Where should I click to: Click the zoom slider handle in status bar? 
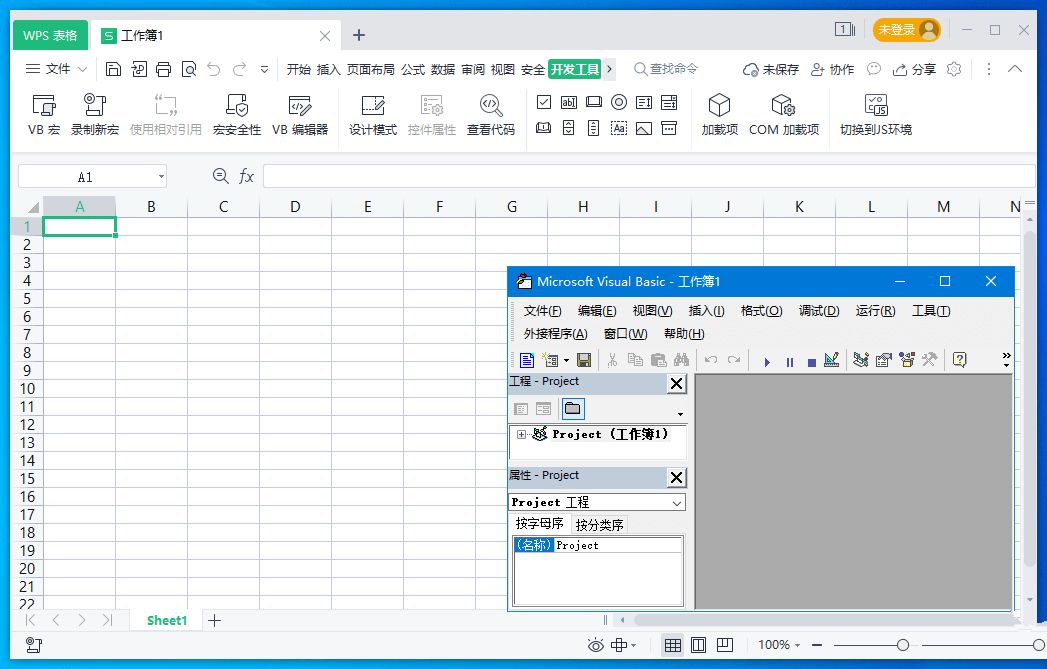(903, 645)
